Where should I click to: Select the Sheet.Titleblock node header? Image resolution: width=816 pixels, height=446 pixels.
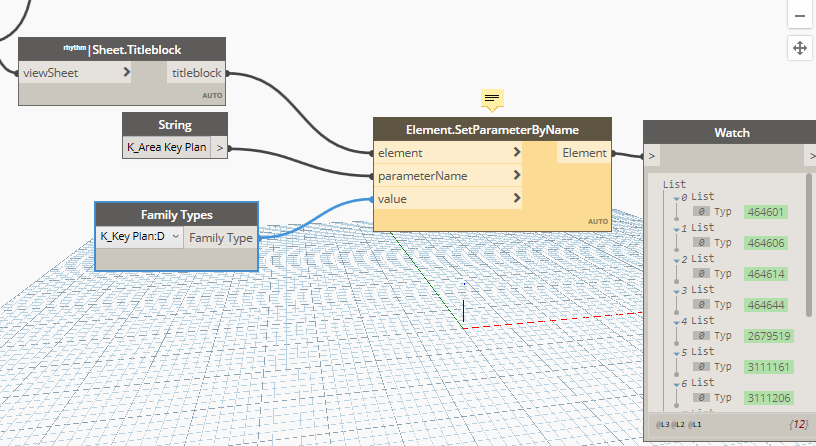(122, 49)
